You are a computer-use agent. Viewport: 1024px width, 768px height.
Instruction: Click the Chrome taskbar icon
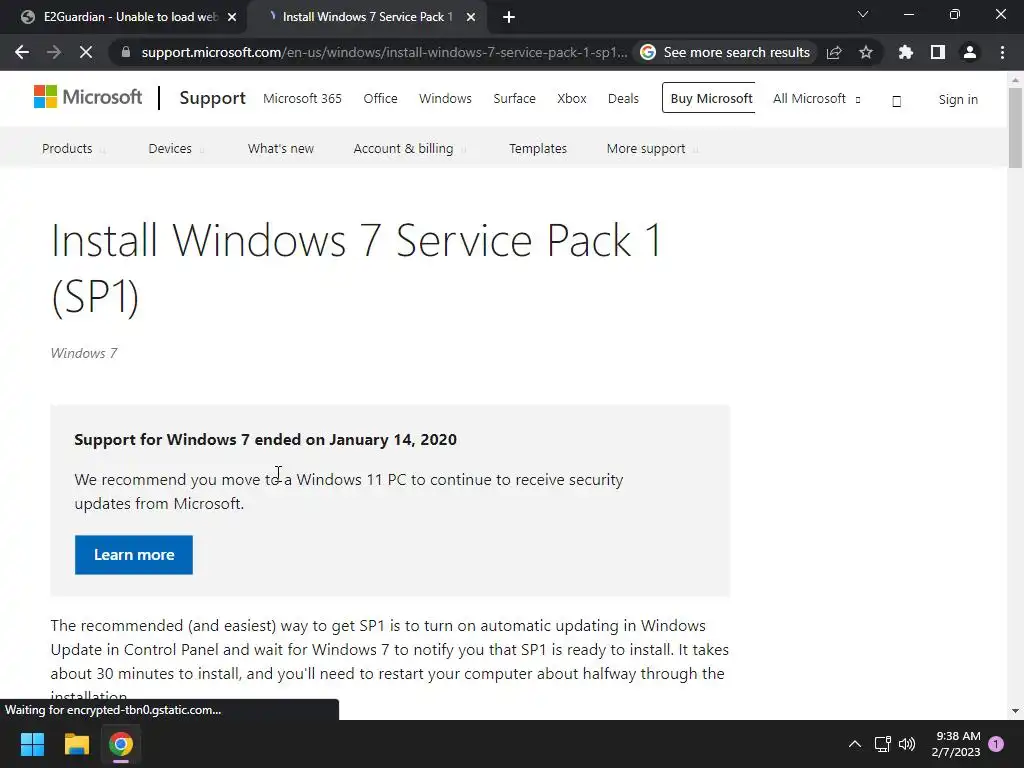click(x=121, y=744)
